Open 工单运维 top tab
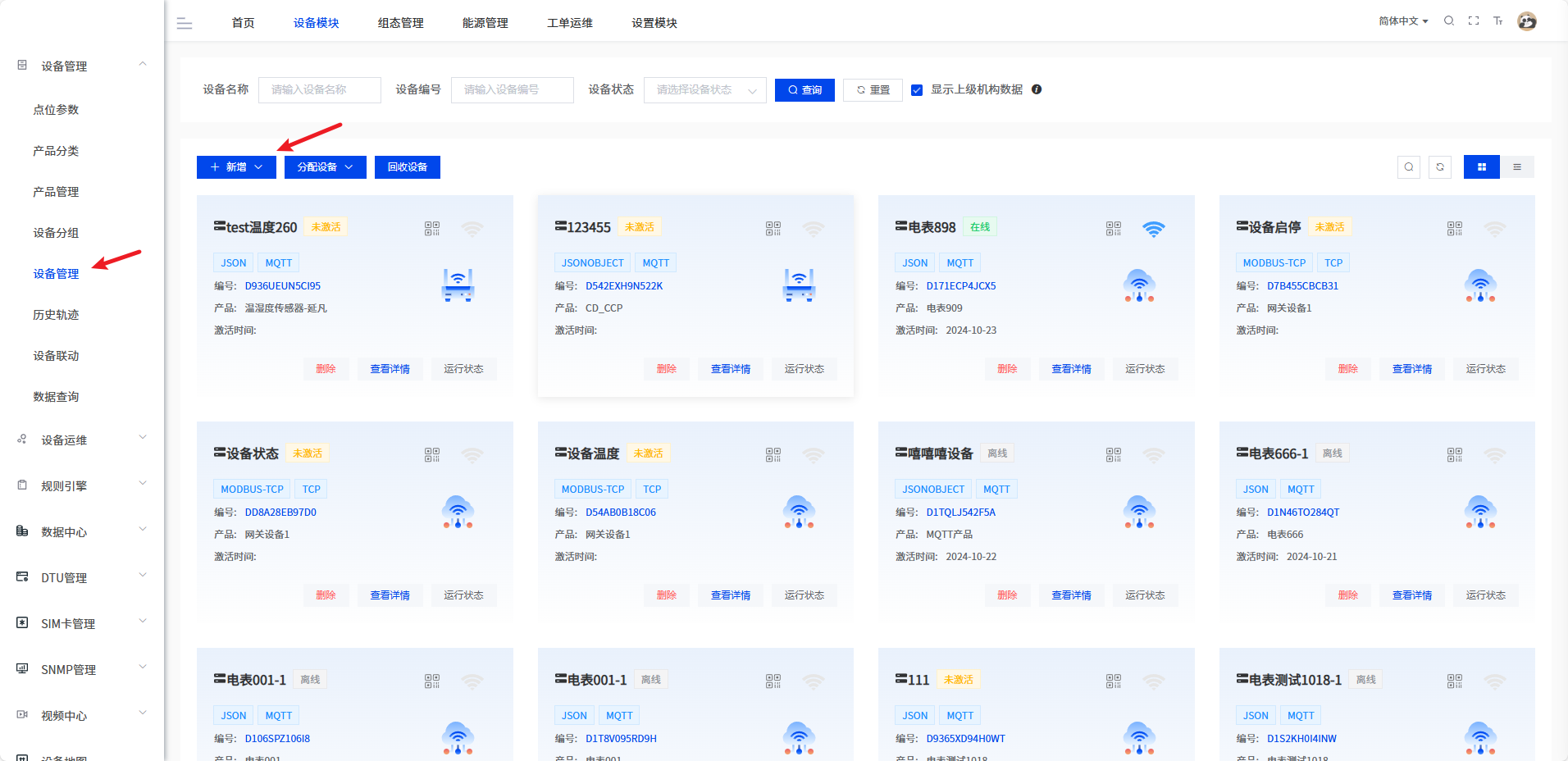The image size is (1568, 761). pyautogui.click(x=569, y=23)
